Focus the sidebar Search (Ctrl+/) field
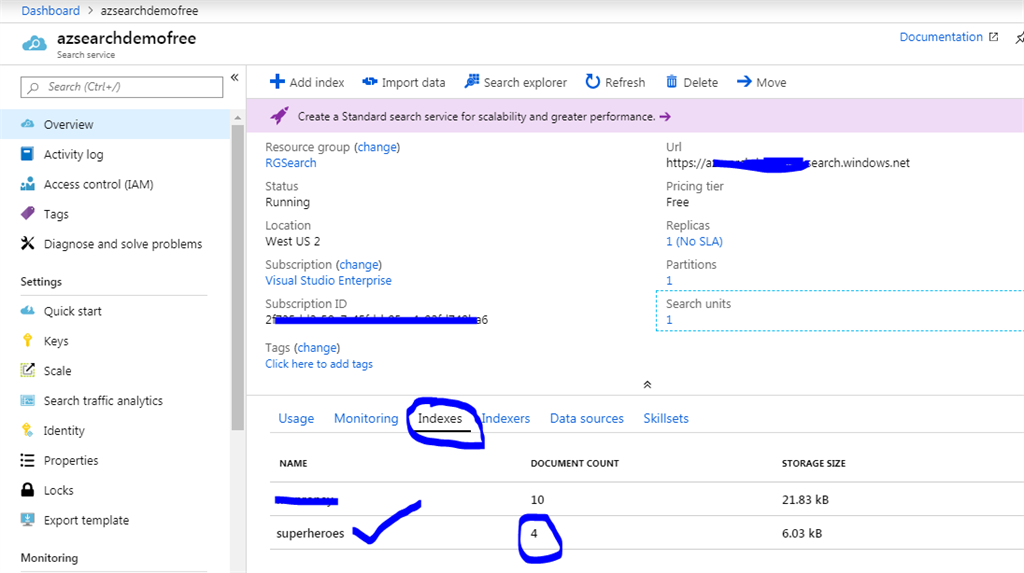The width and height of the screenshot is (1024, 573). (x=130, y=87)
